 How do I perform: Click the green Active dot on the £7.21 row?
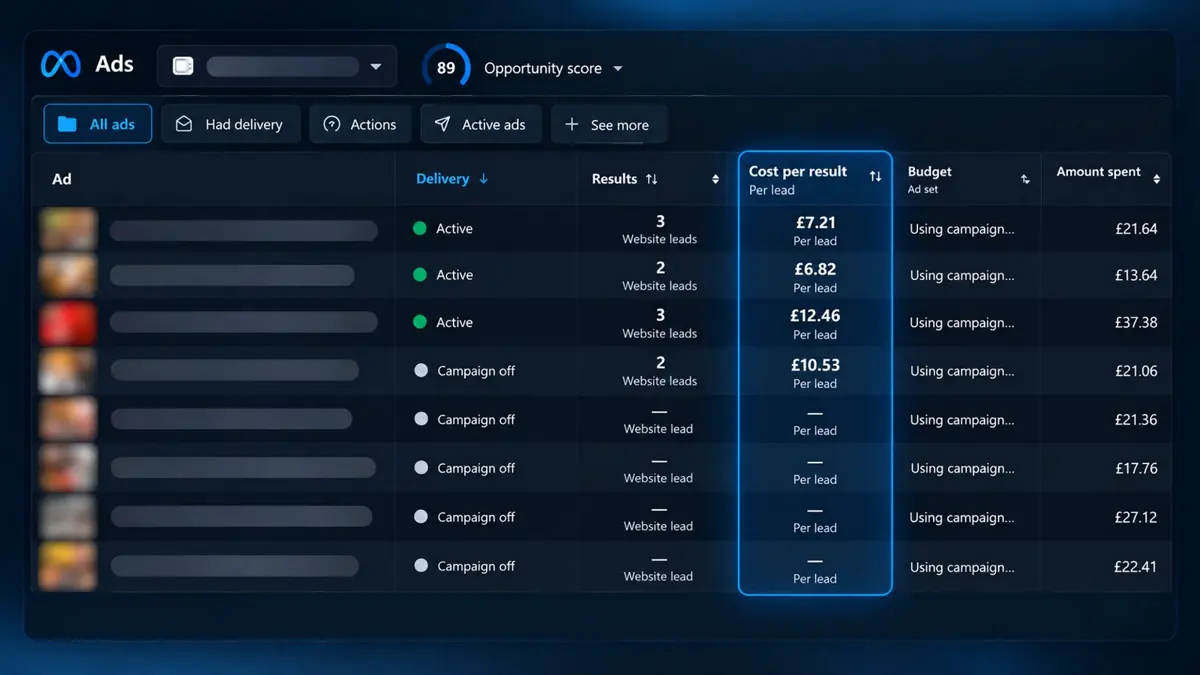point(420,229)
